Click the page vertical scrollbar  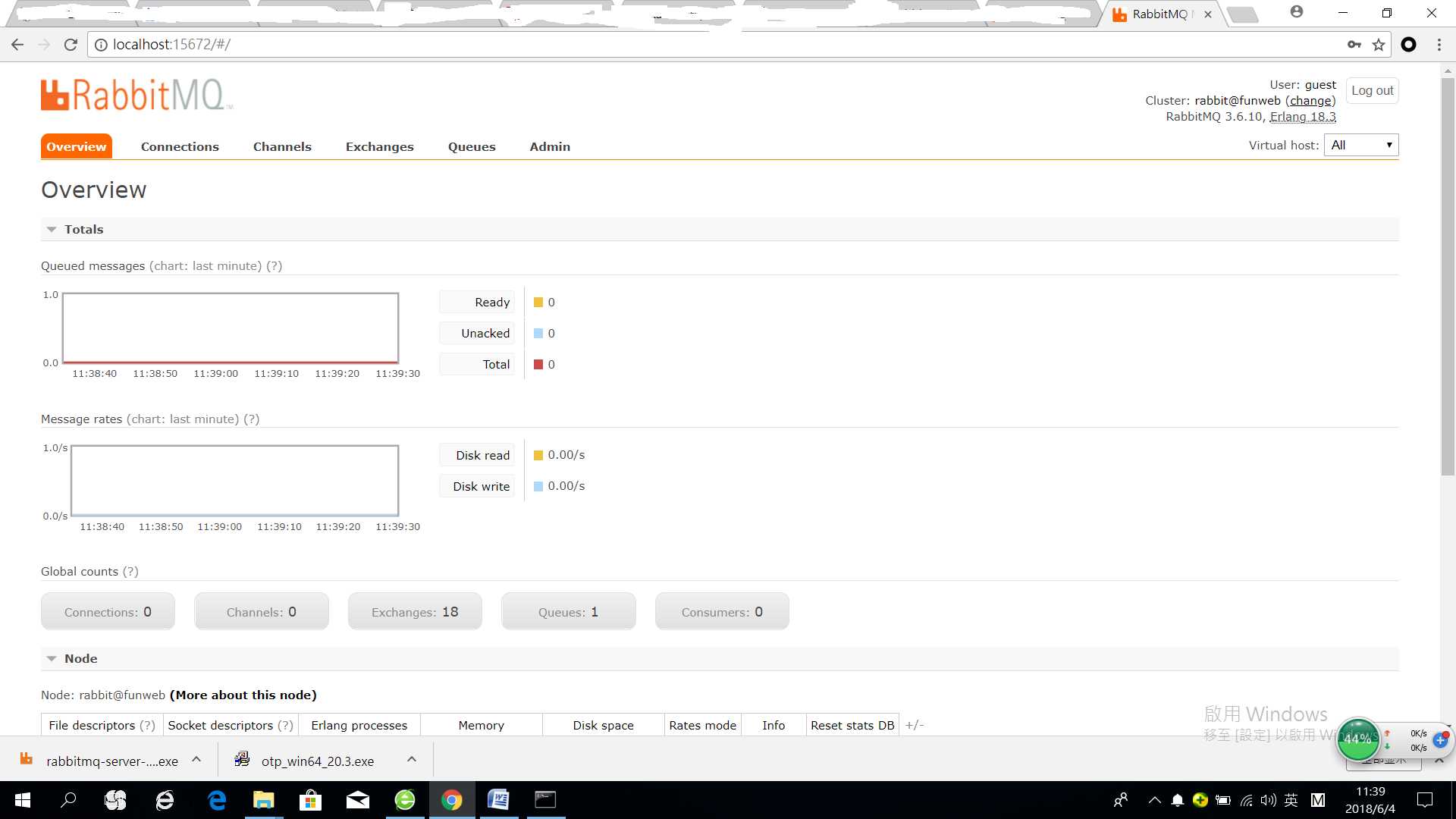coord(1448,277)
